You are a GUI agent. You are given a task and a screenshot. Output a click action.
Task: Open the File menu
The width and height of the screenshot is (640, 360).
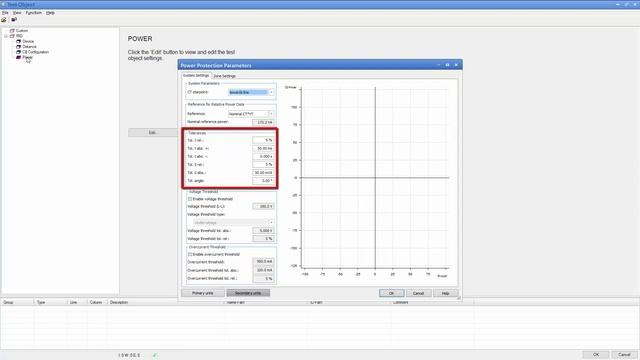[5, 13]
